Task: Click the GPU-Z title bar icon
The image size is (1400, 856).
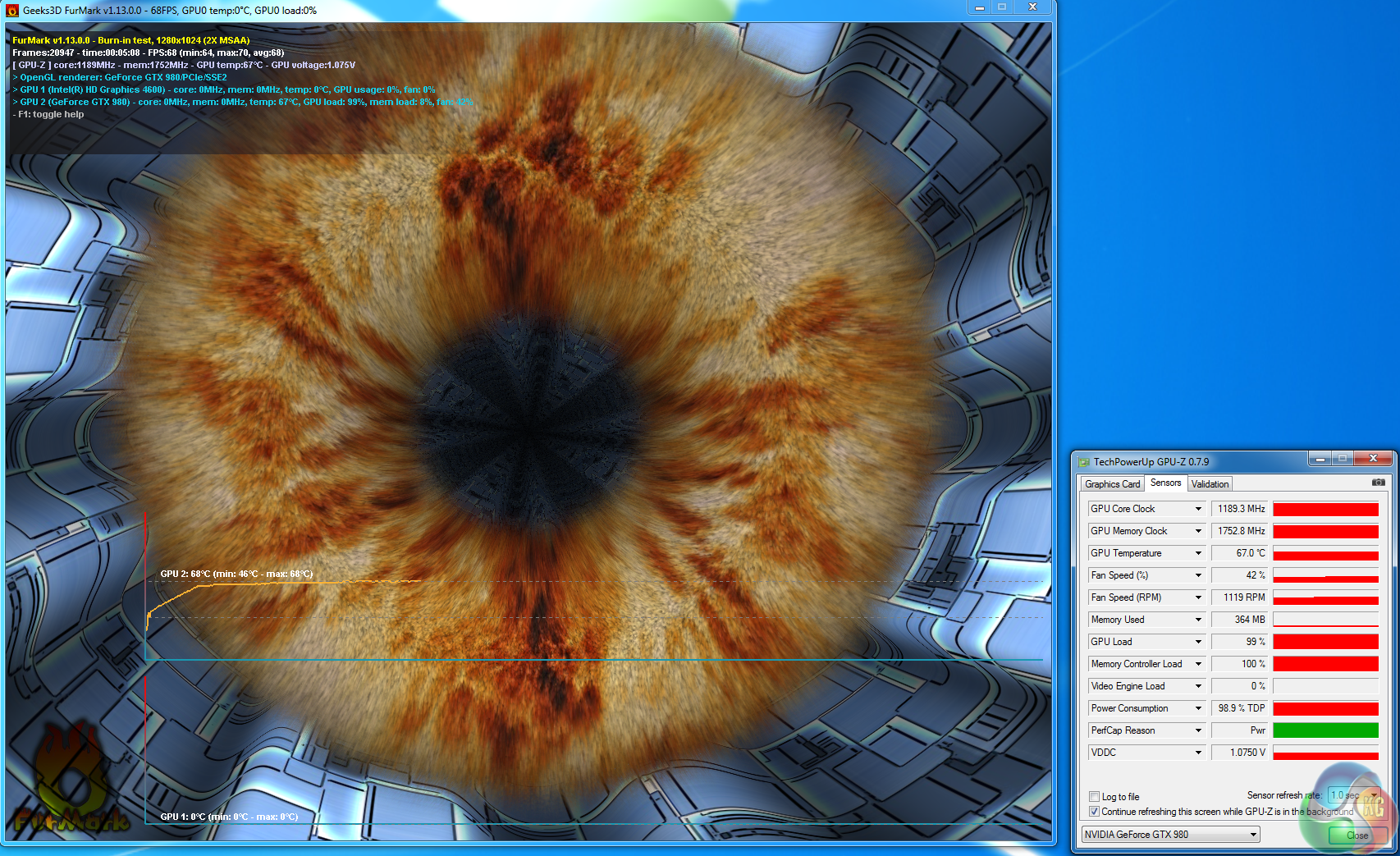Action: [1083, 462]
